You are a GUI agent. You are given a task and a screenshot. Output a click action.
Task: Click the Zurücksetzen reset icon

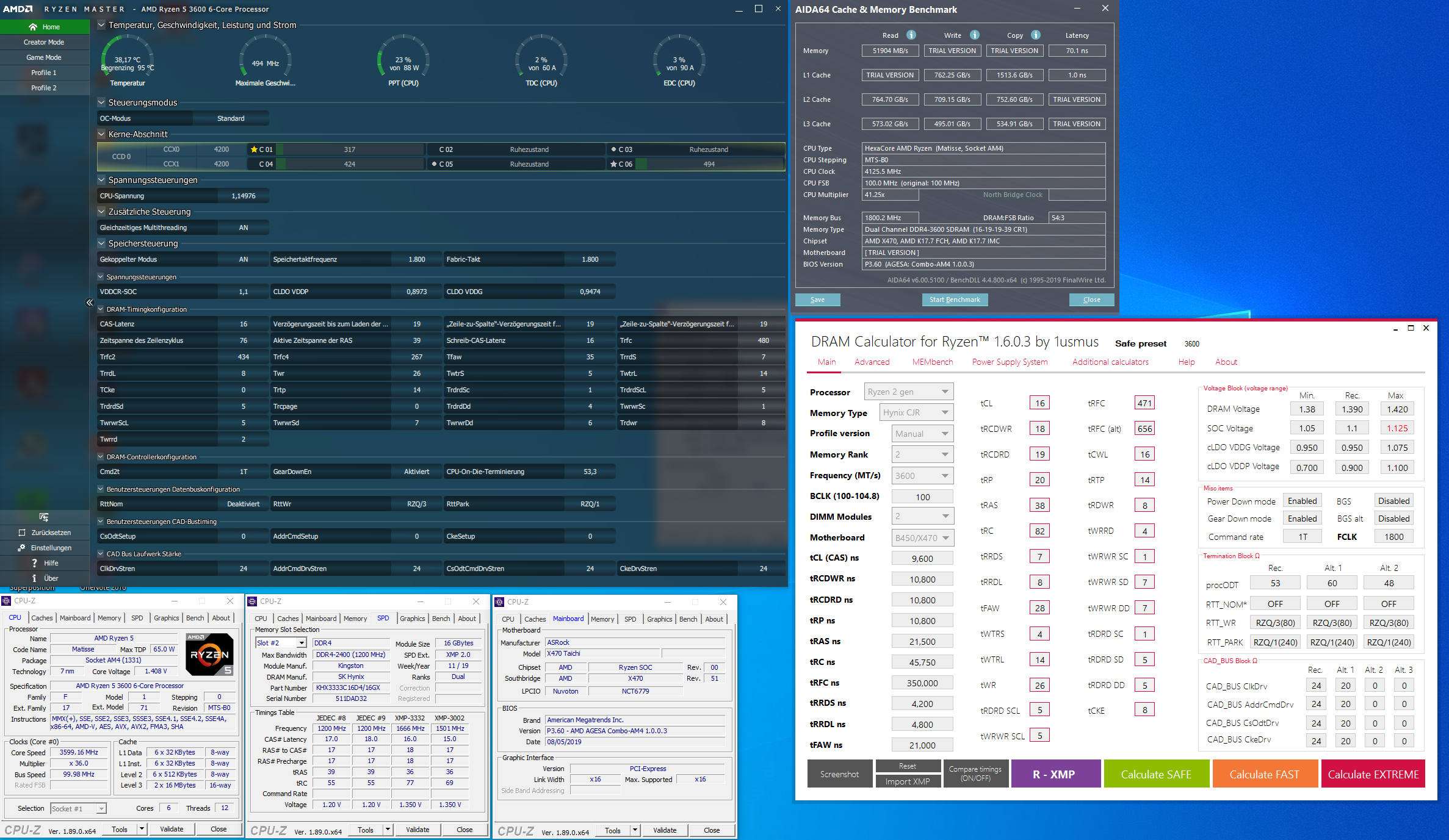click(22, 533)
